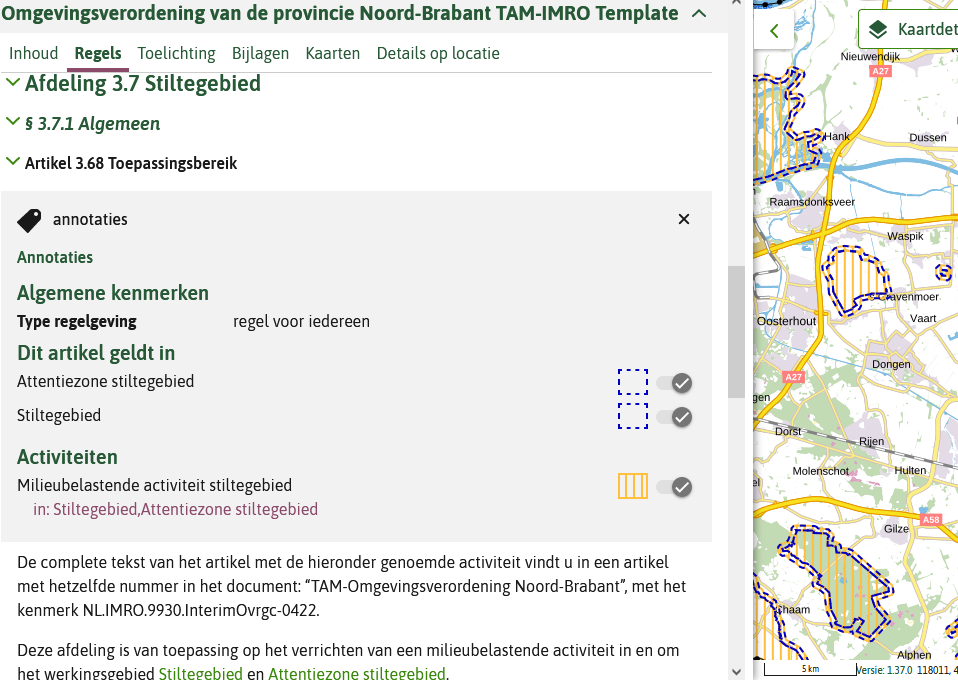Open Details op locatie tab
This screenshot has height=689, width=958.
tap(438, 54)
